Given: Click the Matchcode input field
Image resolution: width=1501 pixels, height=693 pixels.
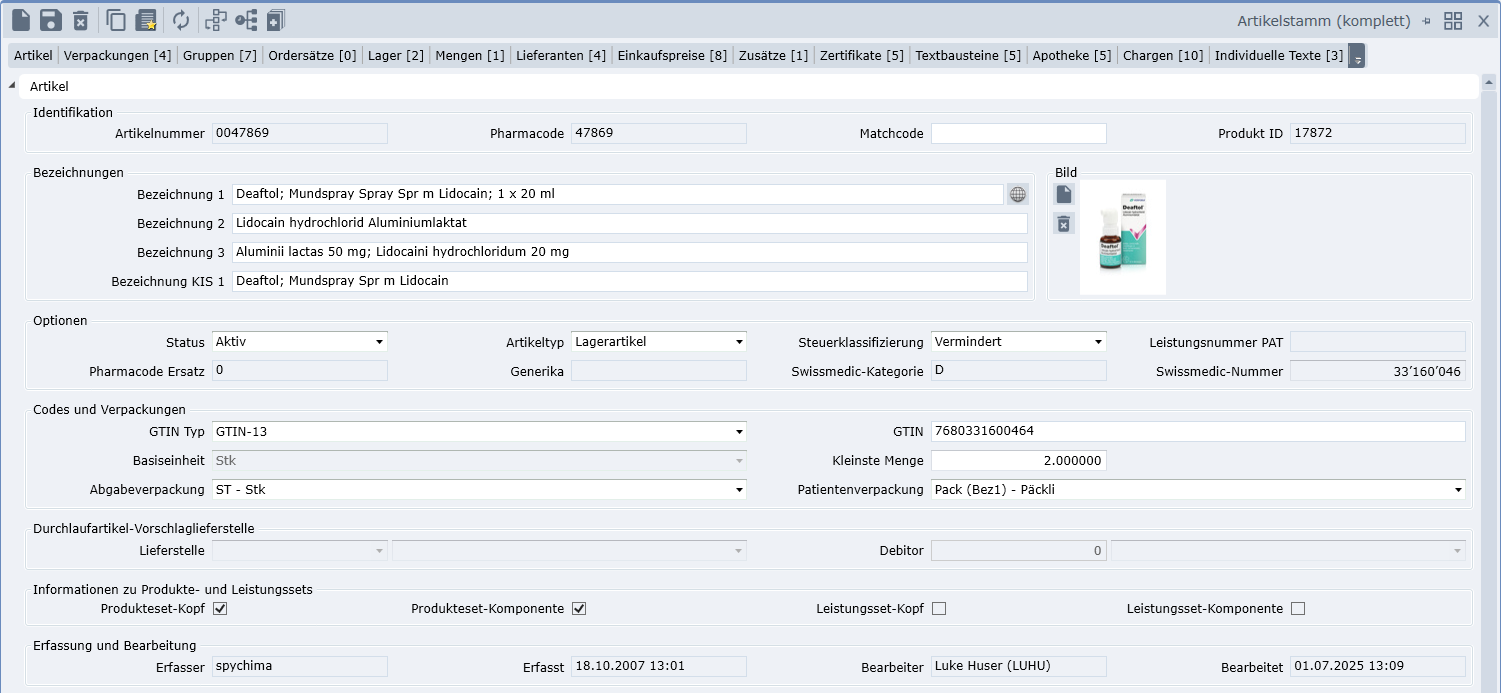Looking at the screenshot, I should (x=1018, y=134).
